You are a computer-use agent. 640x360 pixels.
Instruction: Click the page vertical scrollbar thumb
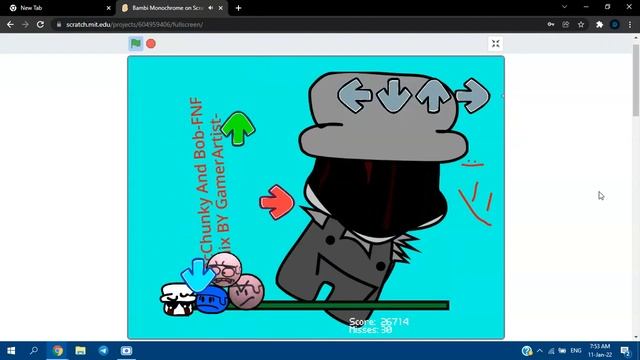coord(636,80)
